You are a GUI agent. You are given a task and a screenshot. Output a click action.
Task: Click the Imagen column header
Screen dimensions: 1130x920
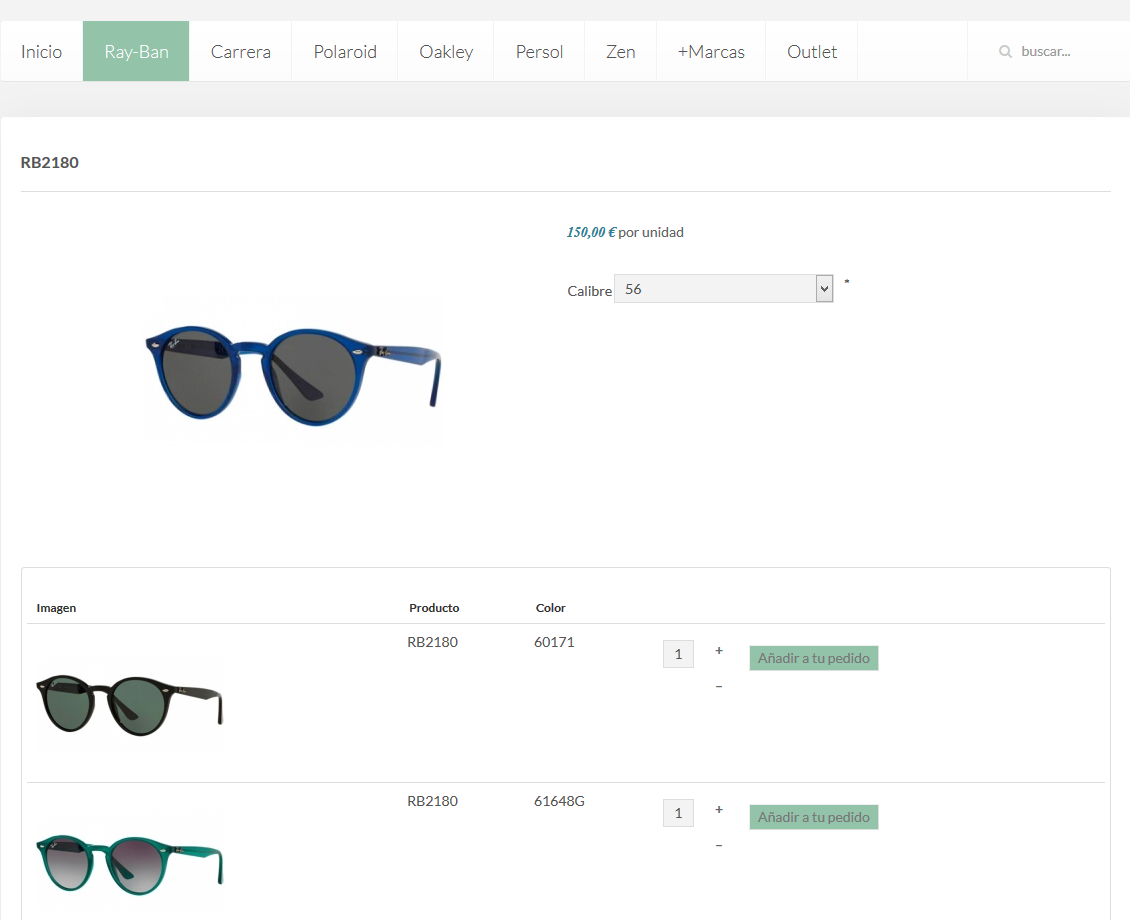click(56, 608)
